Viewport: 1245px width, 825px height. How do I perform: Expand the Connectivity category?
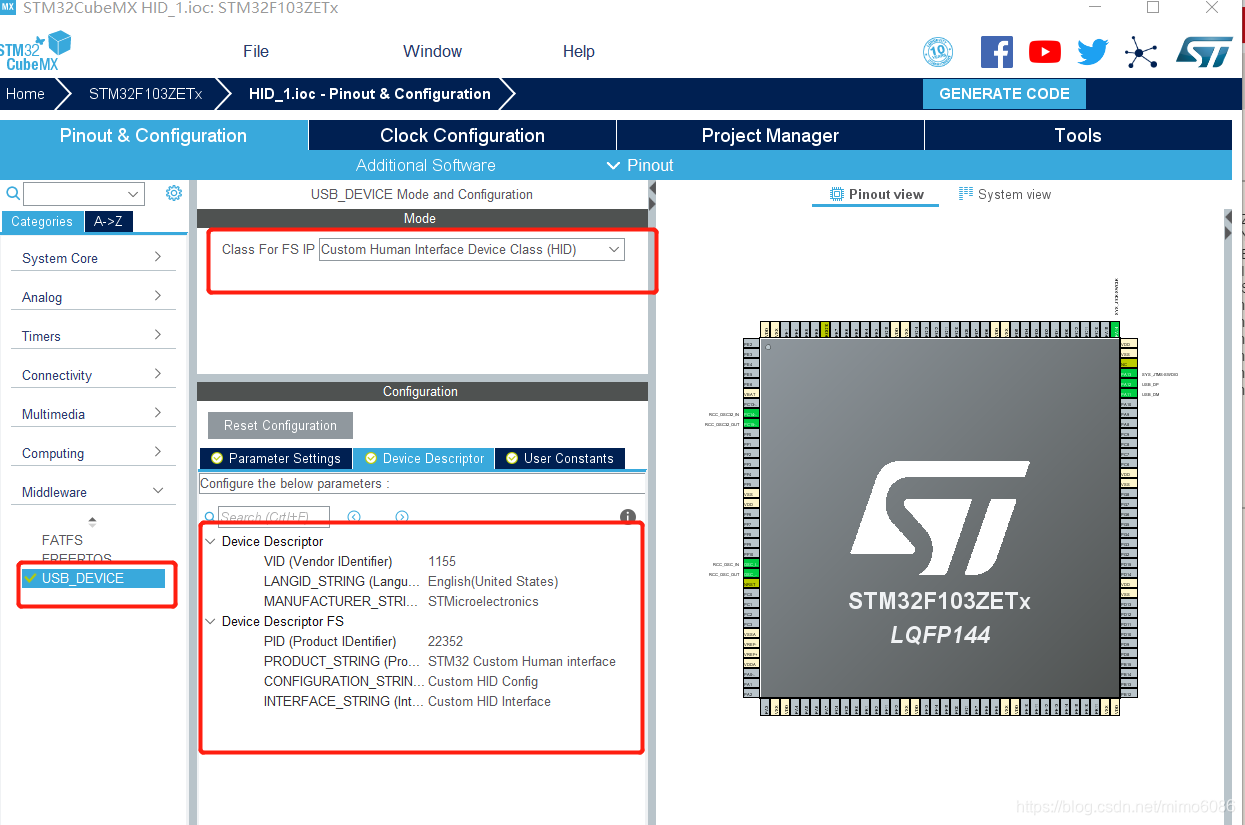click(92, 375)
